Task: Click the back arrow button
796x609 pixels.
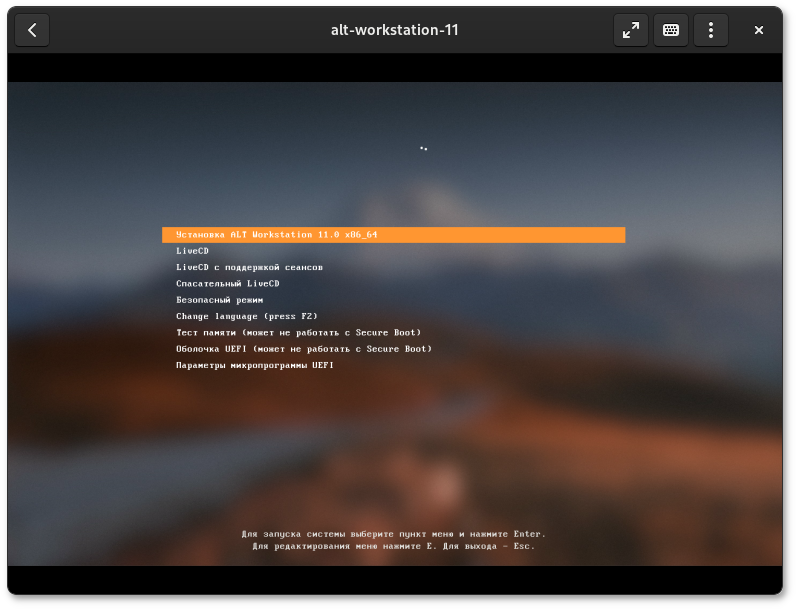Action: point(32,30)
